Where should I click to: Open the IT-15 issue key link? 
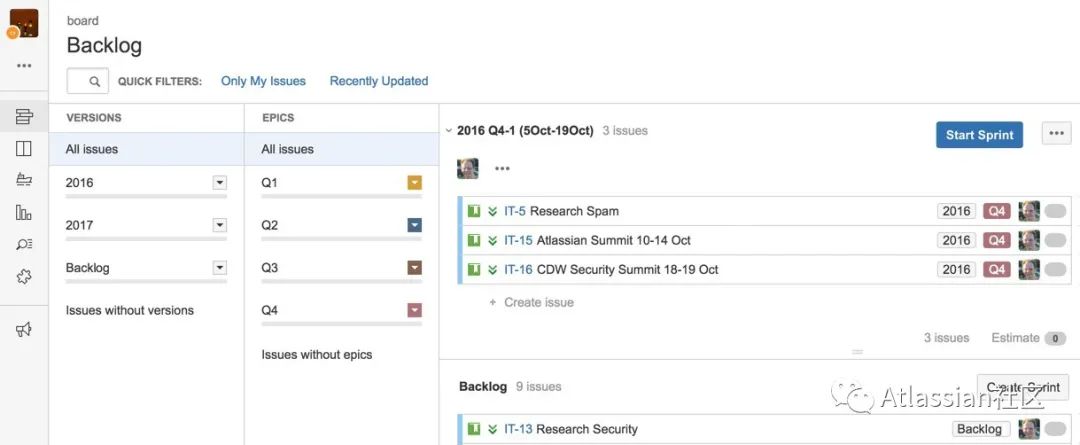518,240
